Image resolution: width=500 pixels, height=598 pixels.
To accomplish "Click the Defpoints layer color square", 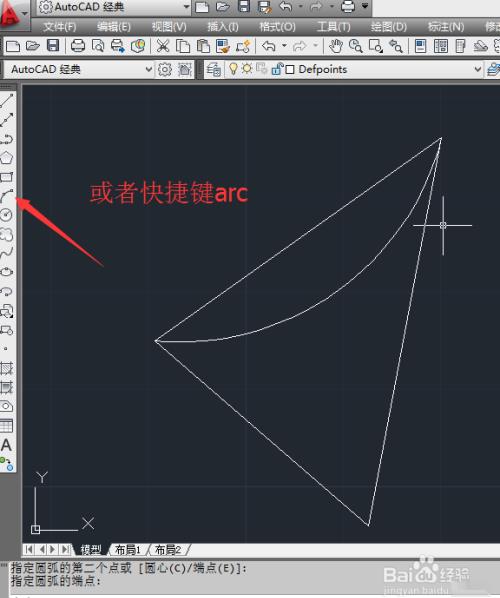I will pyautogui.click(x=290, y=69).
